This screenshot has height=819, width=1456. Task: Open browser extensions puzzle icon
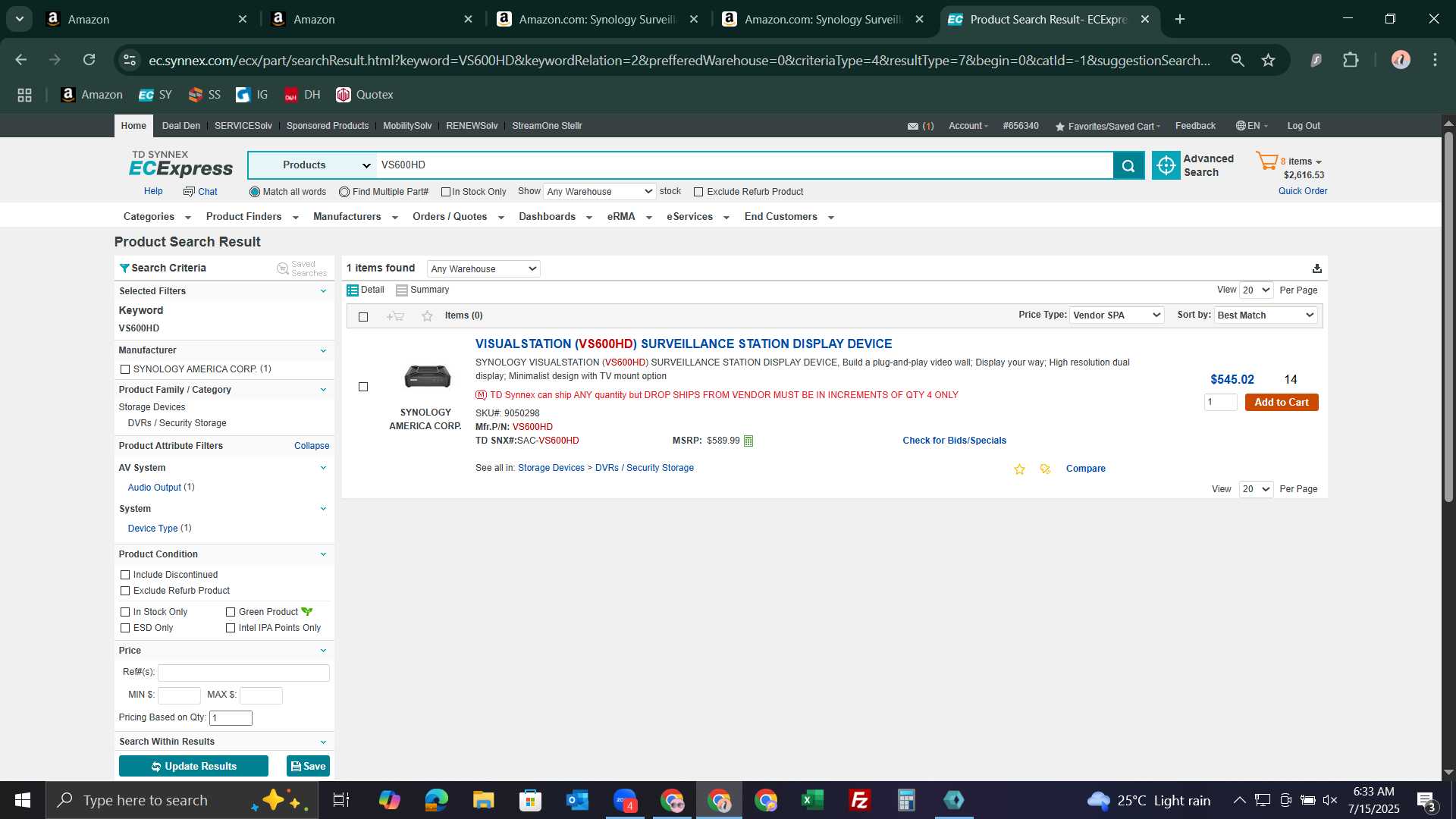1351,60
